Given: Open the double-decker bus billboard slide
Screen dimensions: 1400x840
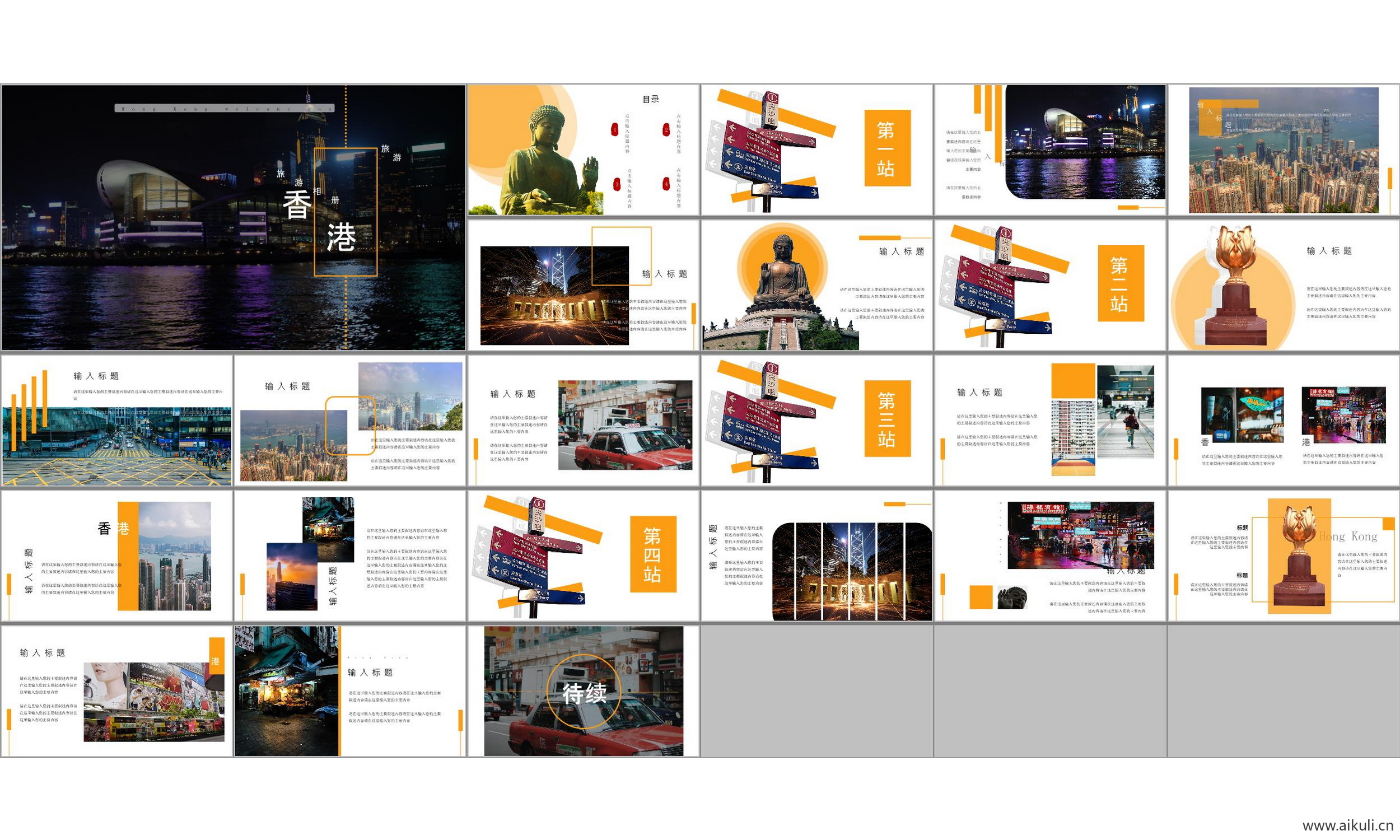Looking at the screenshot, I should coord(116,691).
